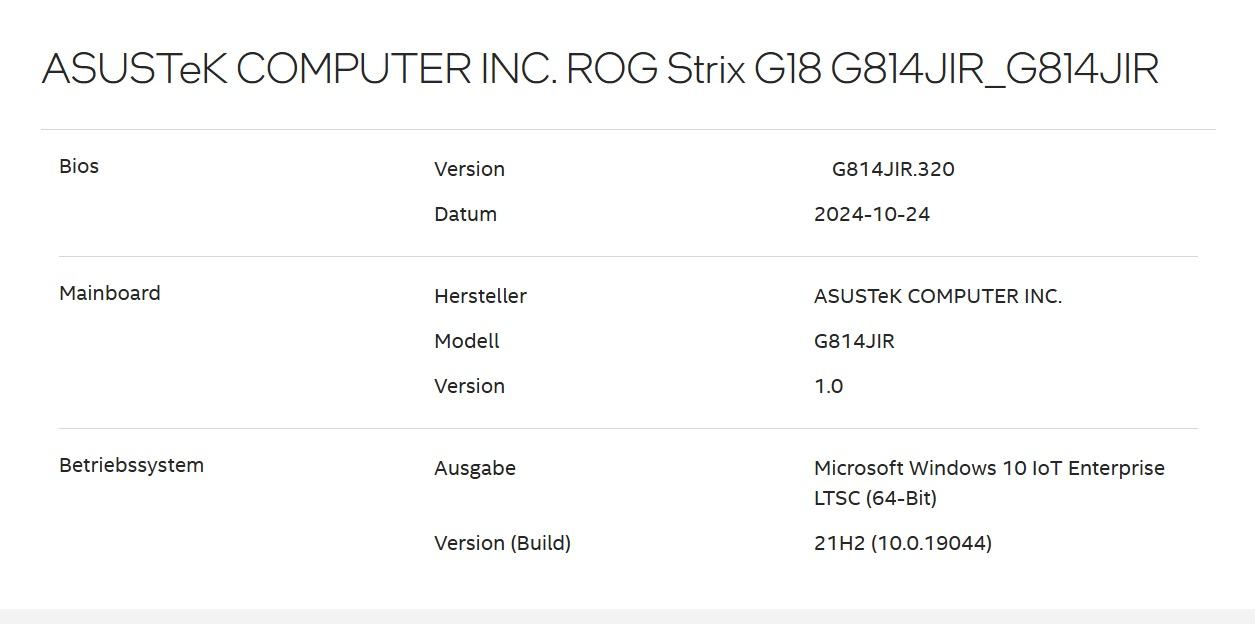Click the Hersteller label
The height and width of the screenshot is (624, 1255).
point(480,296)
